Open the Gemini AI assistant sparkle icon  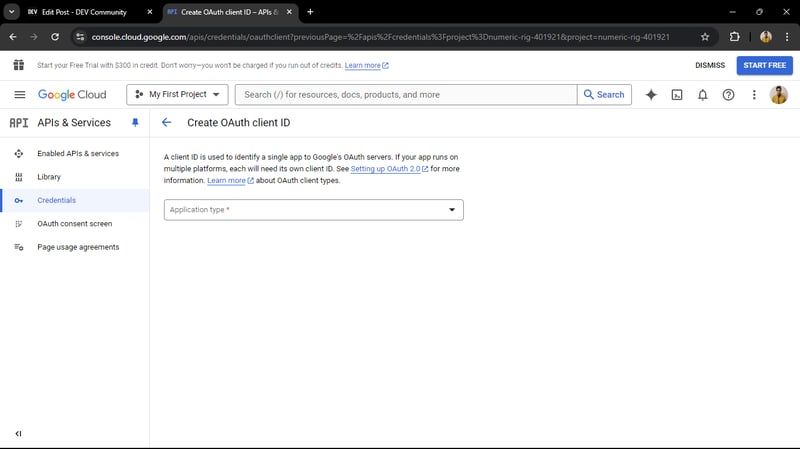pyautogui.click(x=651, y=94)
